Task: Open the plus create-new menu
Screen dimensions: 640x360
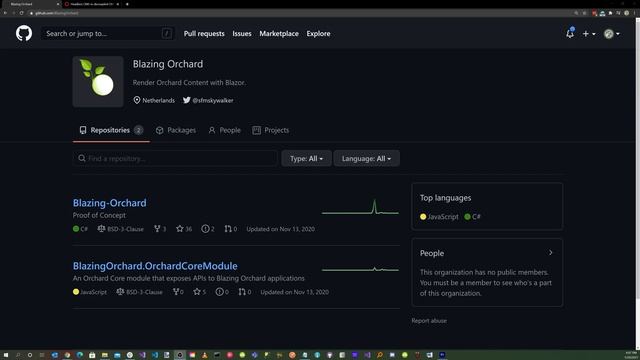Action: [x=589, y=34]
